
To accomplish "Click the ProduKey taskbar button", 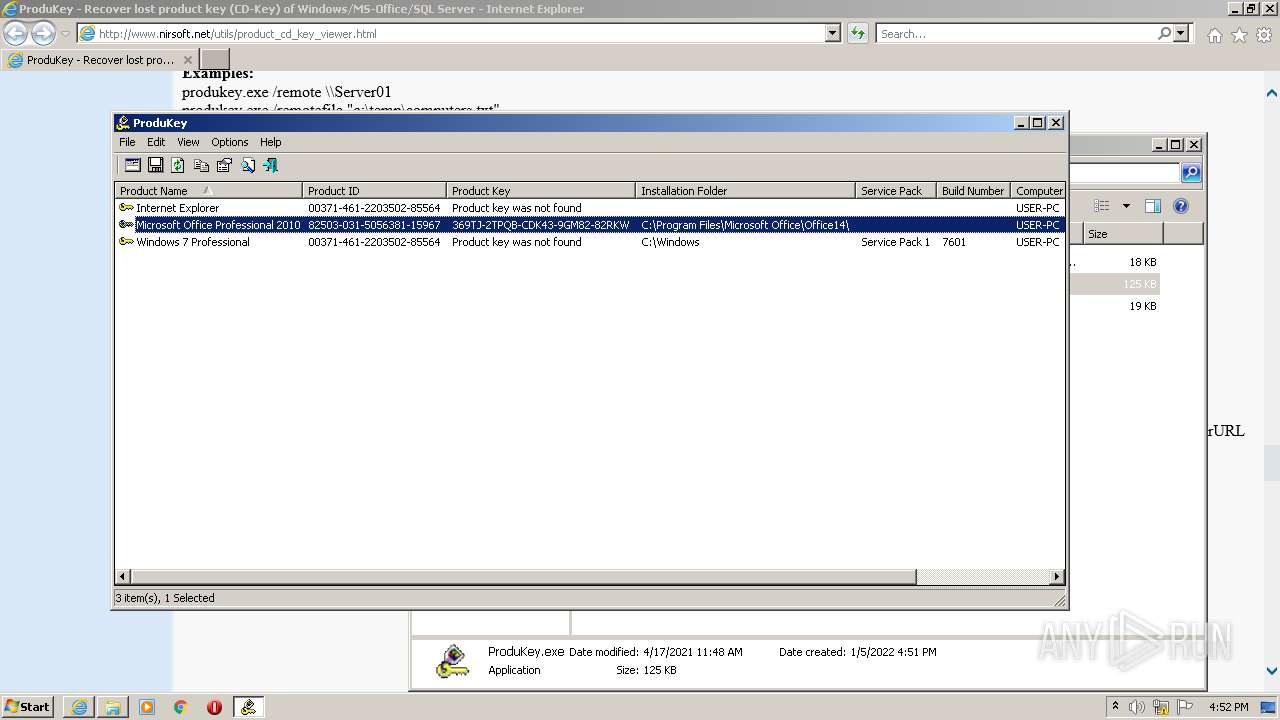I will 248,707.
